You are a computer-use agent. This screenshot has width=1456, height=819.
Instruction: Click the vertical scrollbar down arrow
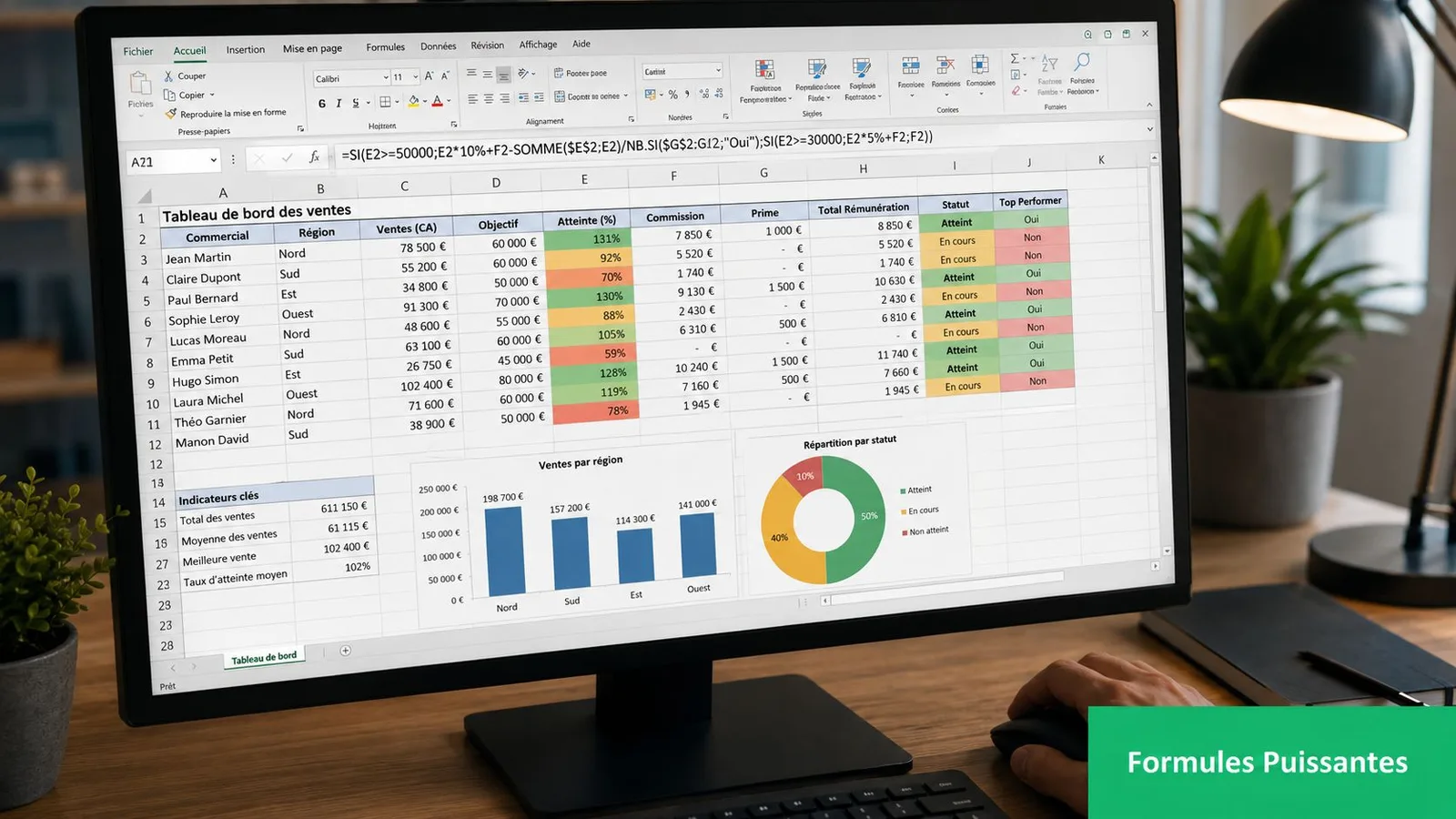(1168, 551)
